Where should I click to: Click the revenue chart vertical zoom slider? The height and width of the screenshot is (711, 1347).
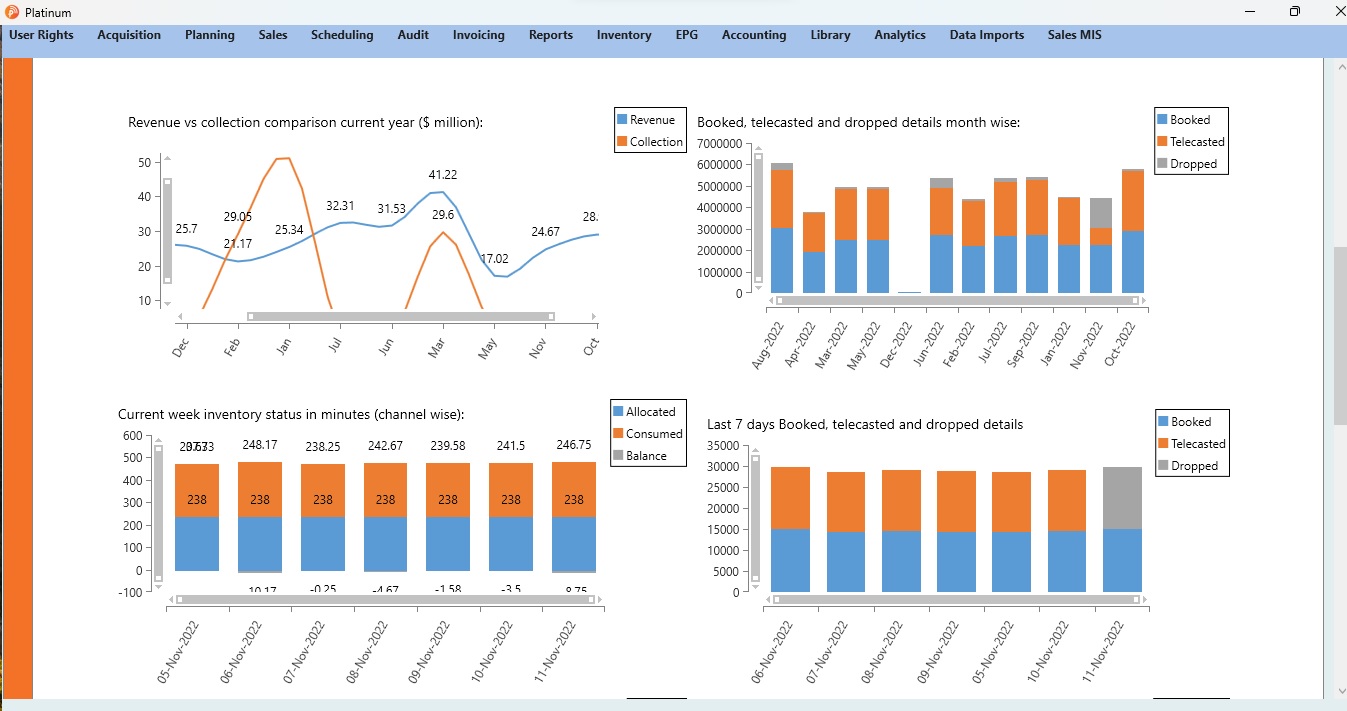[x=167, y=231]
